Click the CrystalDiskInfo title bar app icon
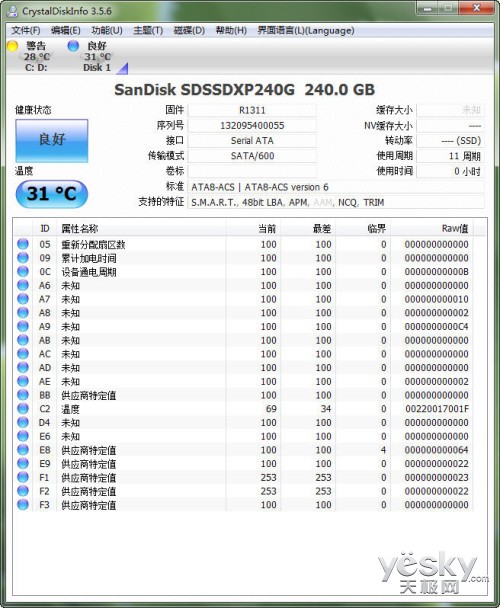Image resolution: width=500 pixels, height=608 pixels. click(12, 10)
